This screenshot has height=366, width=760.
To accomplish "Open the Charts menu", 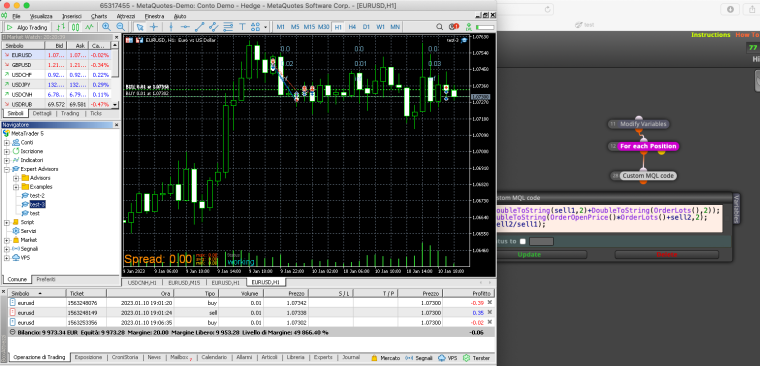I will [99, 16].
